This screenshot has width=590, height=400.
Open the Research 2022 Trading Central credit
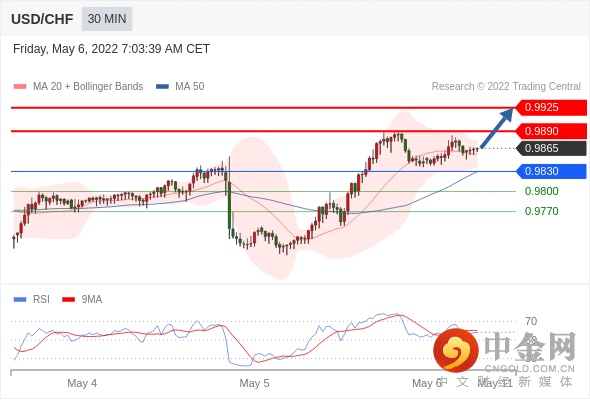pos(506,87)
